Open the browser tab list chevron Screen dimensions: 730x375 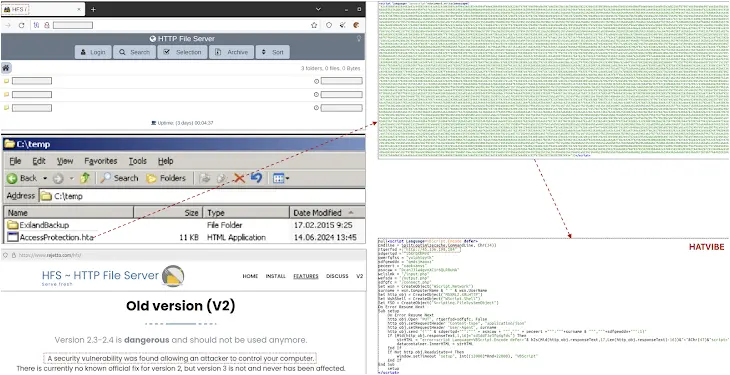coord(318,9)
